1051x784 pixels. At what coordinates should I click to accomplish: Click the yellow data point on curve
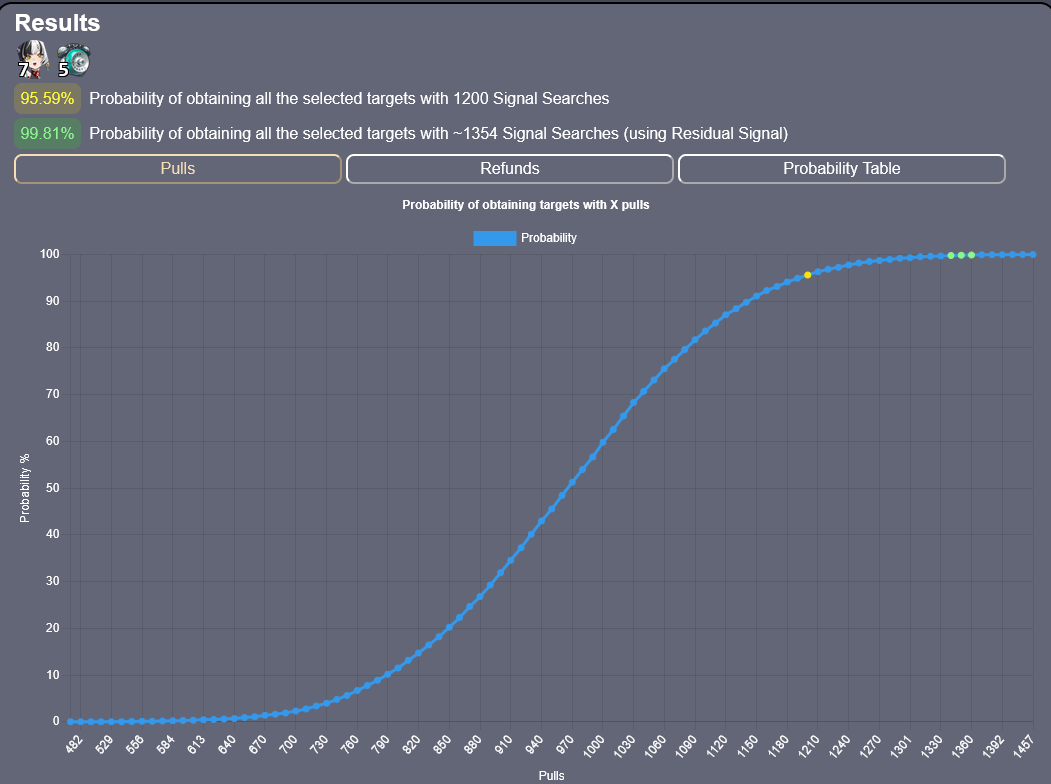808,275
